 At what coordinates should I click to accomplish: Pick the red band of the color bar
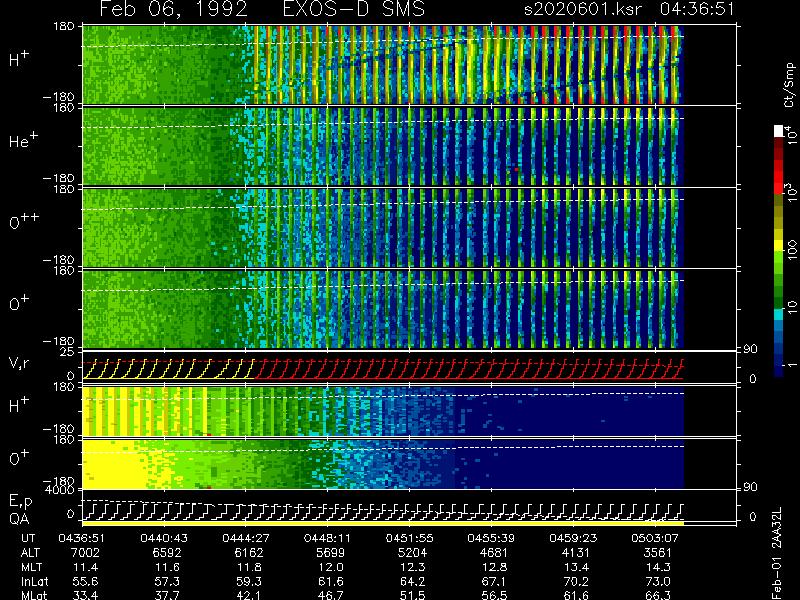tap(779, 175)
